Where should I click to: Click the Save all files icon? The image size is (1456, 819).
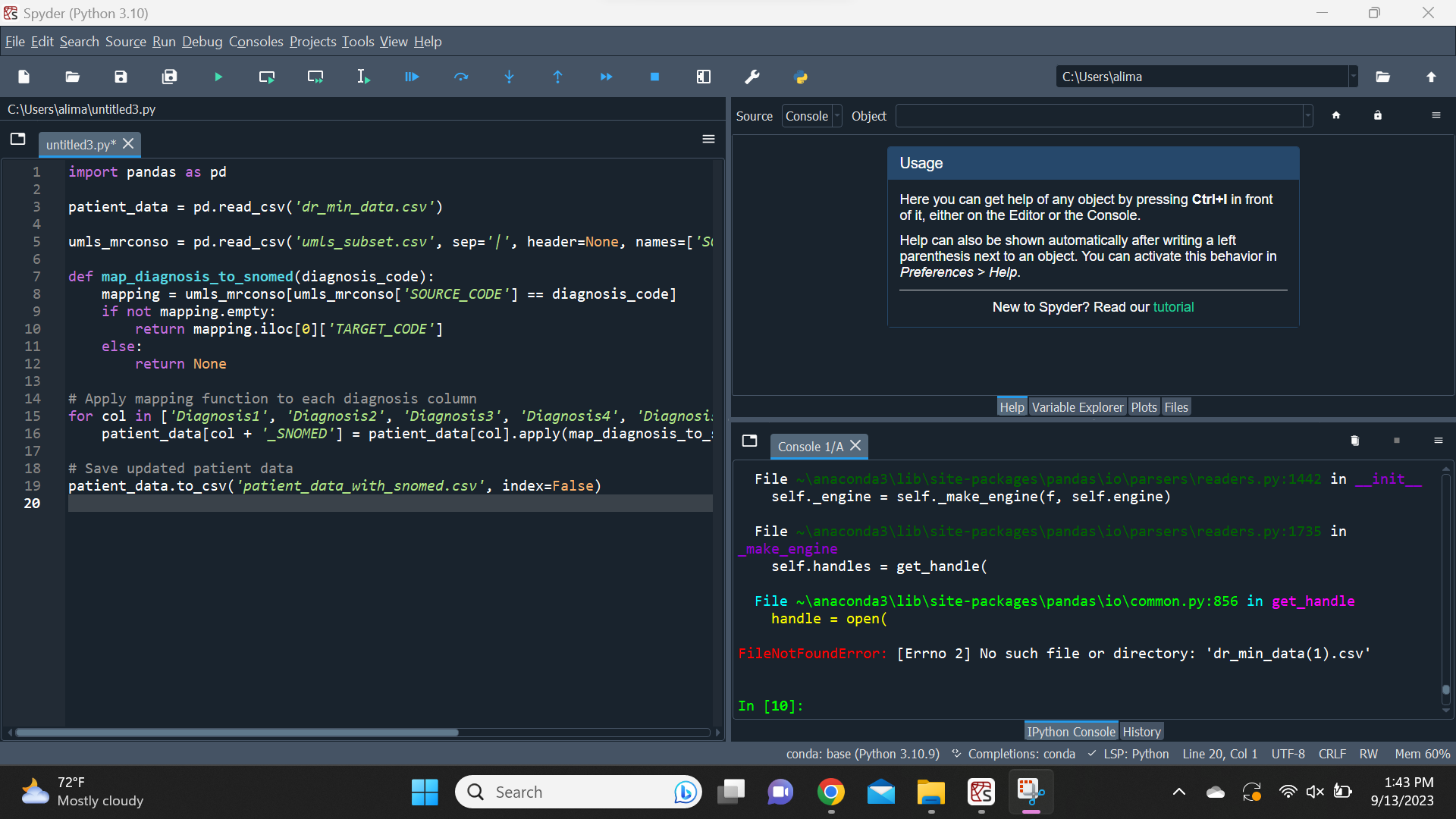[169, 77]
